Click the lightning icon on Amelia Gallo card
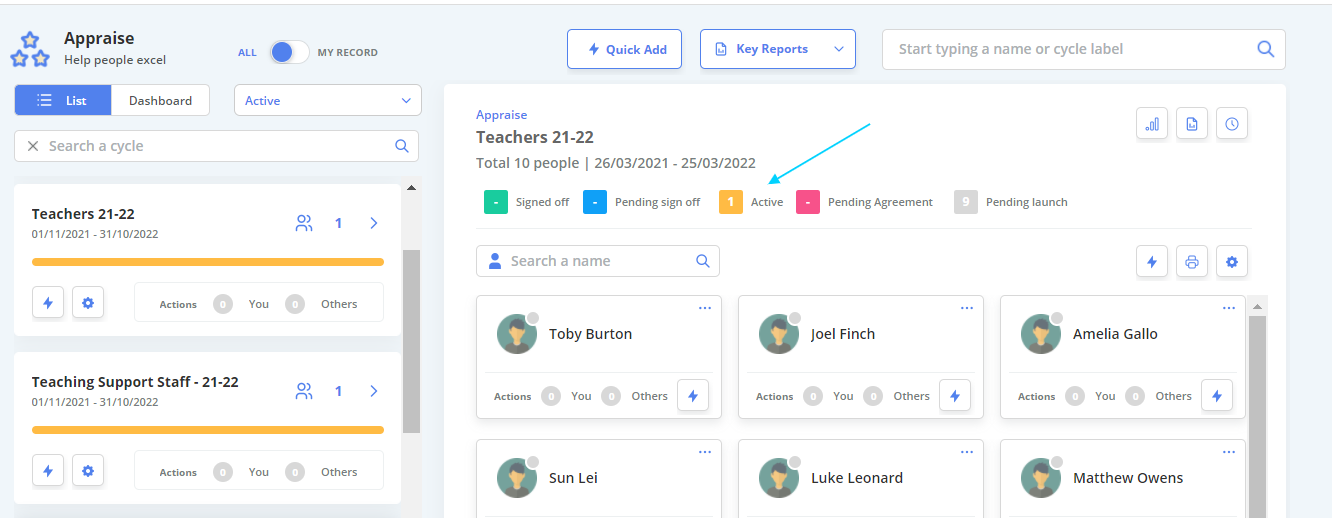Viewport: 1332px width, 518px height. click(x=1217, y=396)
